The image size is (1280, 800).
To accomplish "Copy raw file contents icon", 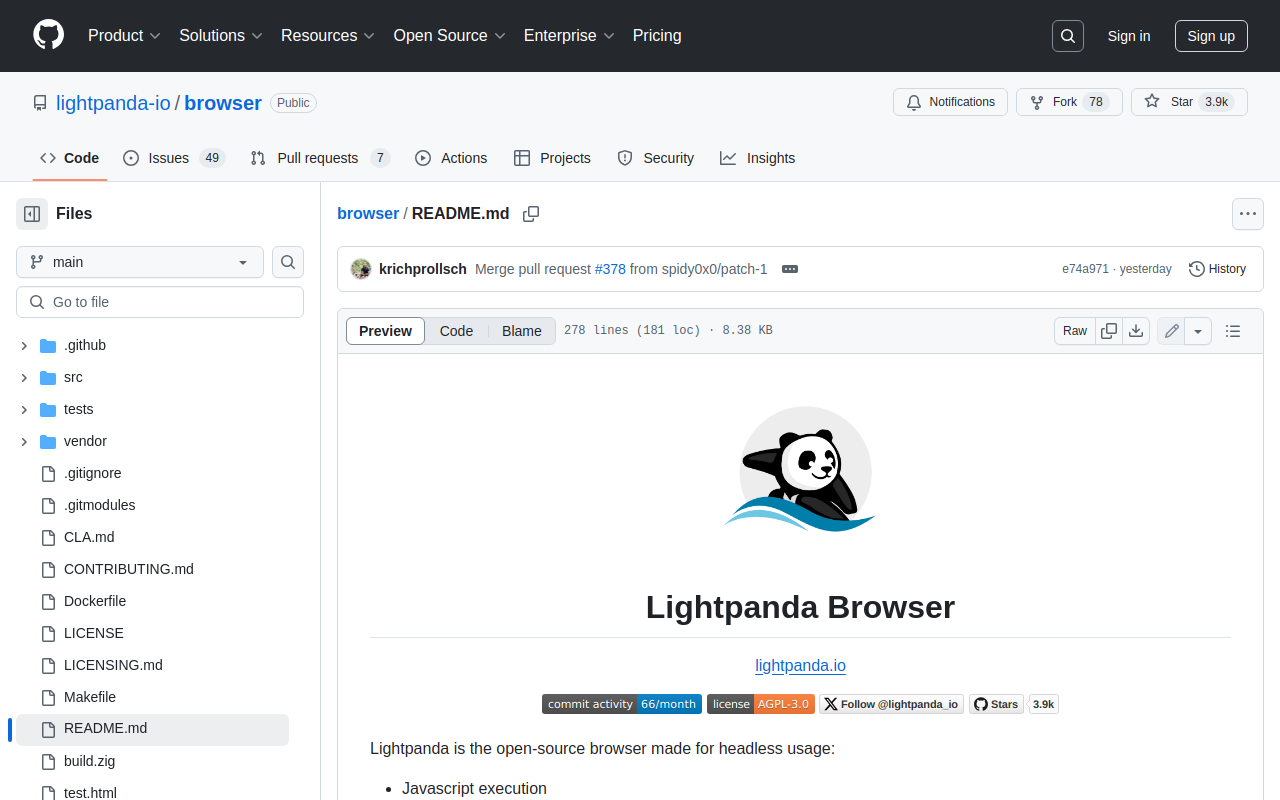I will point(1109,331).
